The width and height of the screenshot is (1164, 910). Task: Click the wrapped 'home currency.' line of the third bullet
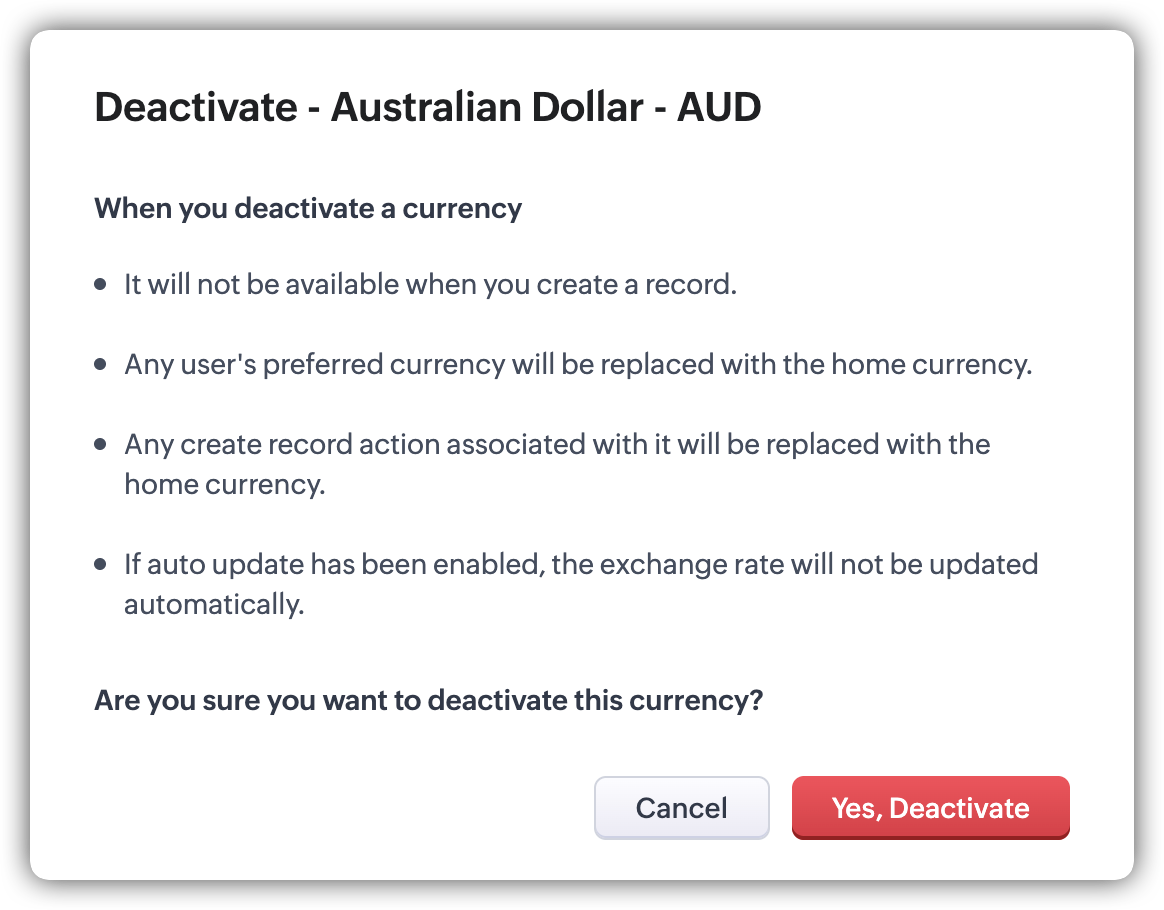pos(225,484)
